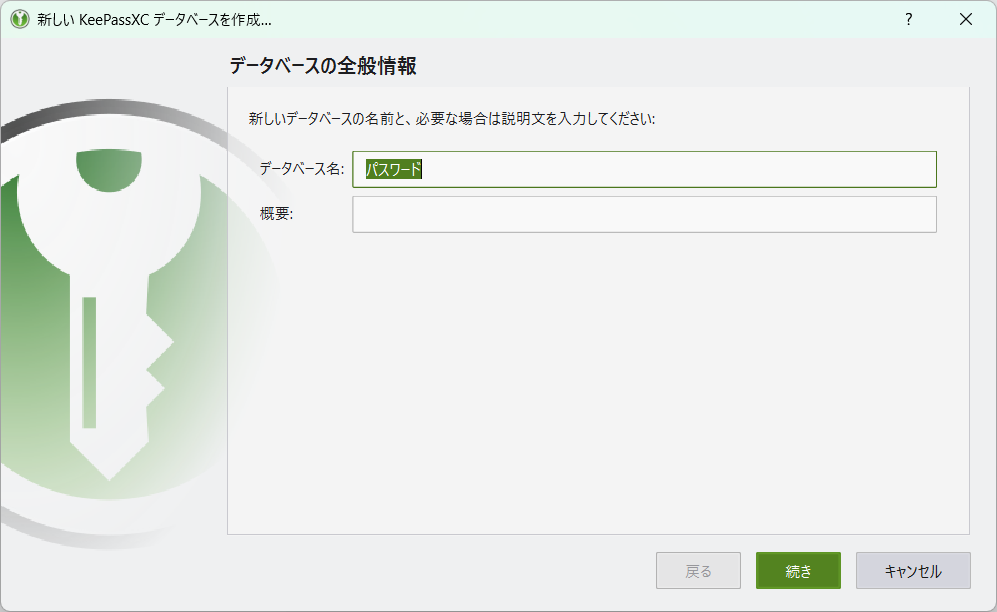Screen dimensions: 997x612
Task: Click into the empty 概要 description field
Action: pos(644,214)
